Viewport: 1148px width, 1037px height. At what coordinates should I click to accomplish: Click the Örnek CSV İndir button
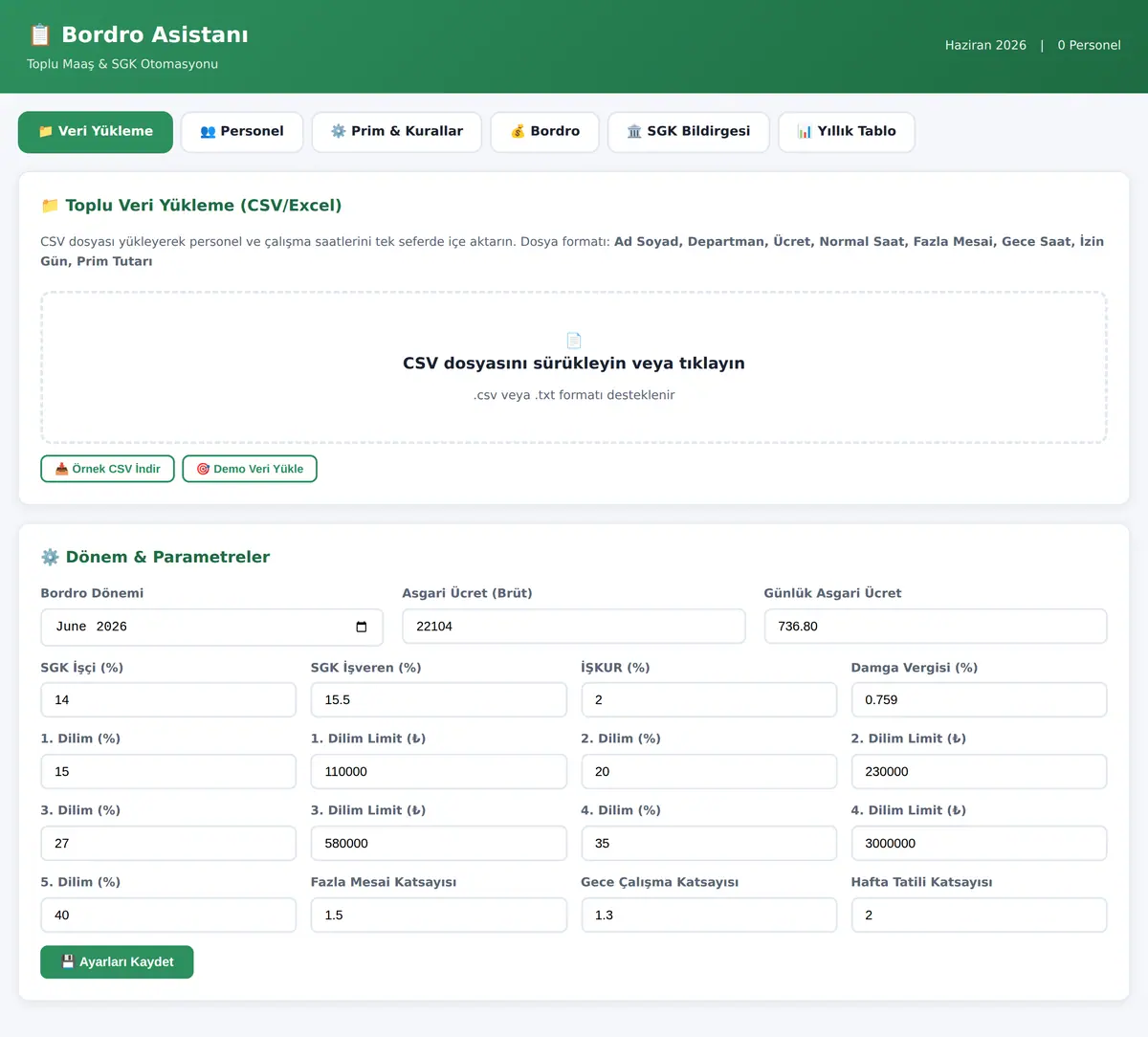[107, 469]
